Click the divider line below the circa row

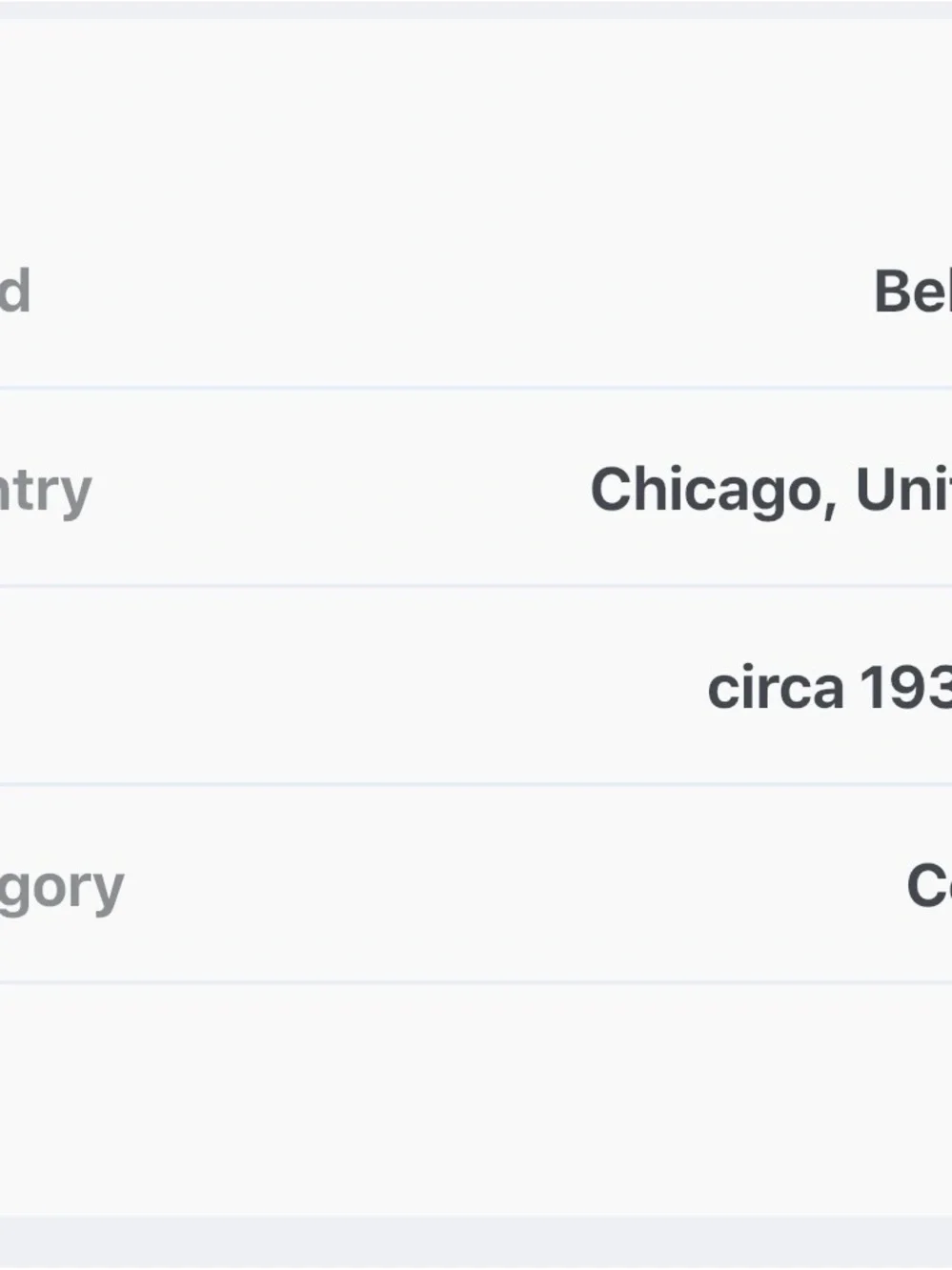coord(476,784)
